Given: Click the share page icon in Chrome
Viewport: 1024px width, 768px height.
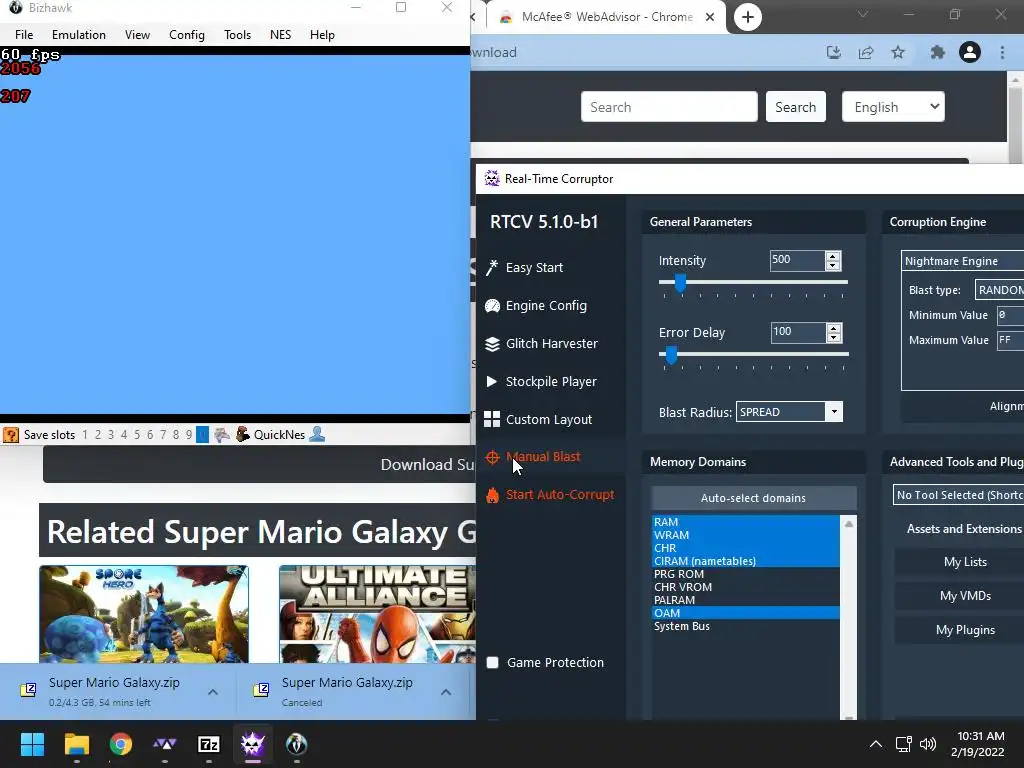Looking at the screenshot, I should (866, 52).
